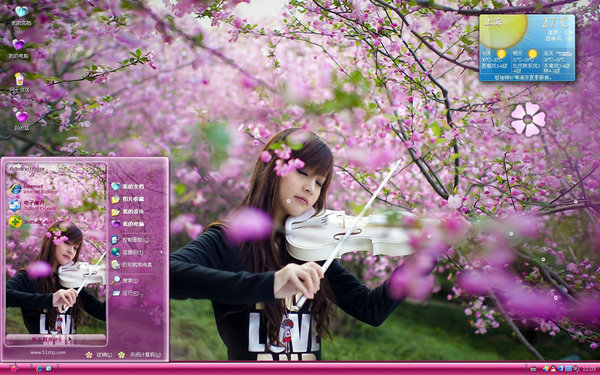Open 我的文档 in the Start menu

pyautogui.click(x=128, y=186)
